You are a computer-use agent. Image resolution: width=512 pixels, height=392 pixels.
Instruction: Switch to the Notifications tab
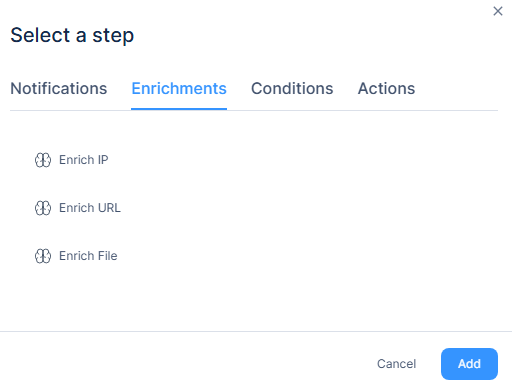pyautogui.click(x=59, y=89)
